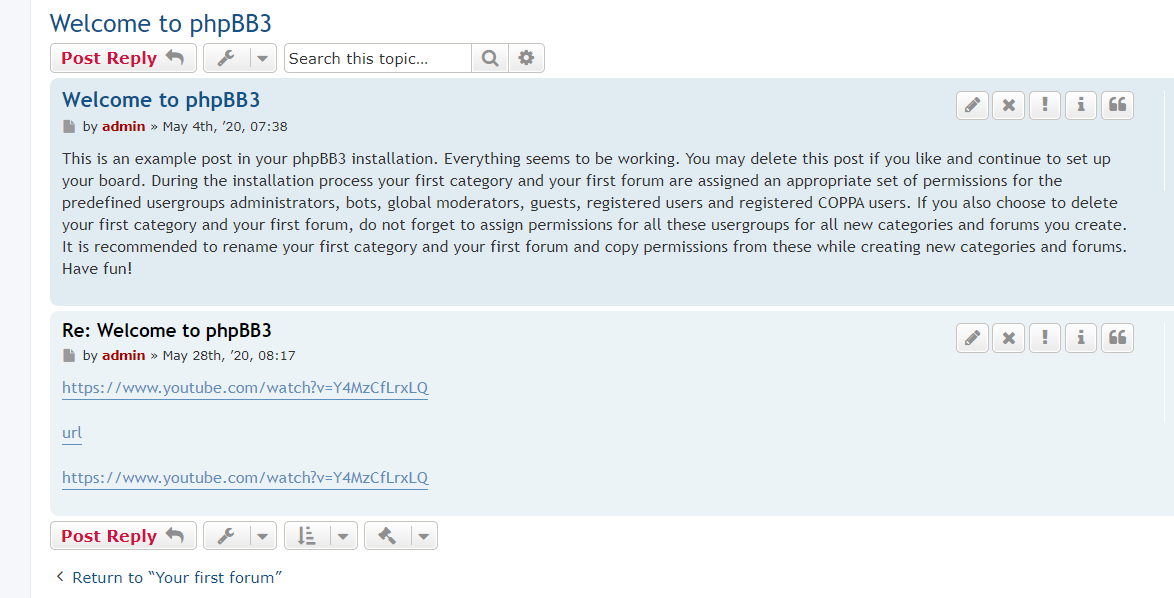Open admin profile on the May 4th post
The width and height of the screenshot is (1174, 598).
pos(124,126)
